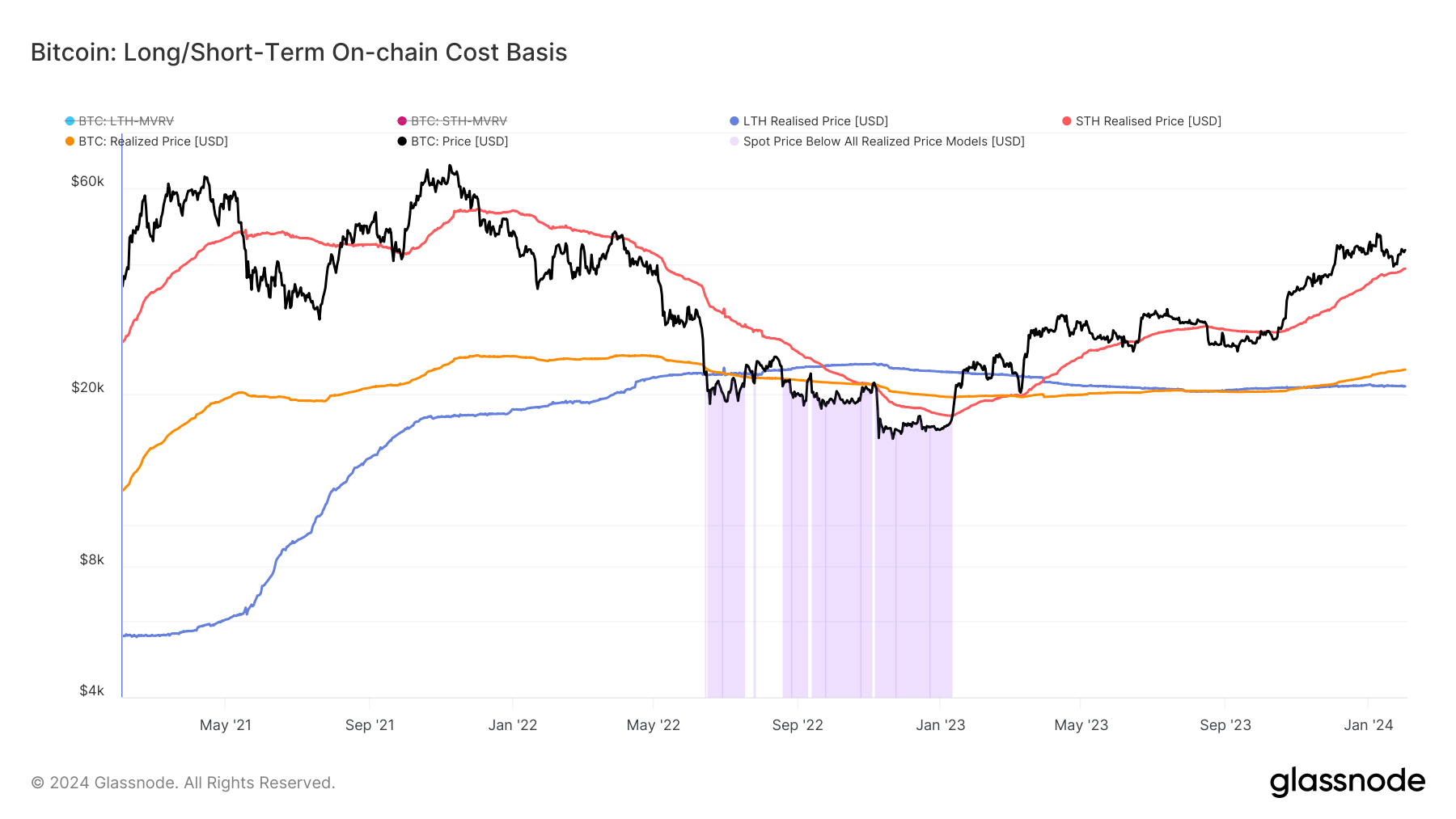1456x819 pixels.
Task: Hide the LTH Realised Price series
Action: pyautogui.click(x=809, y=121)
